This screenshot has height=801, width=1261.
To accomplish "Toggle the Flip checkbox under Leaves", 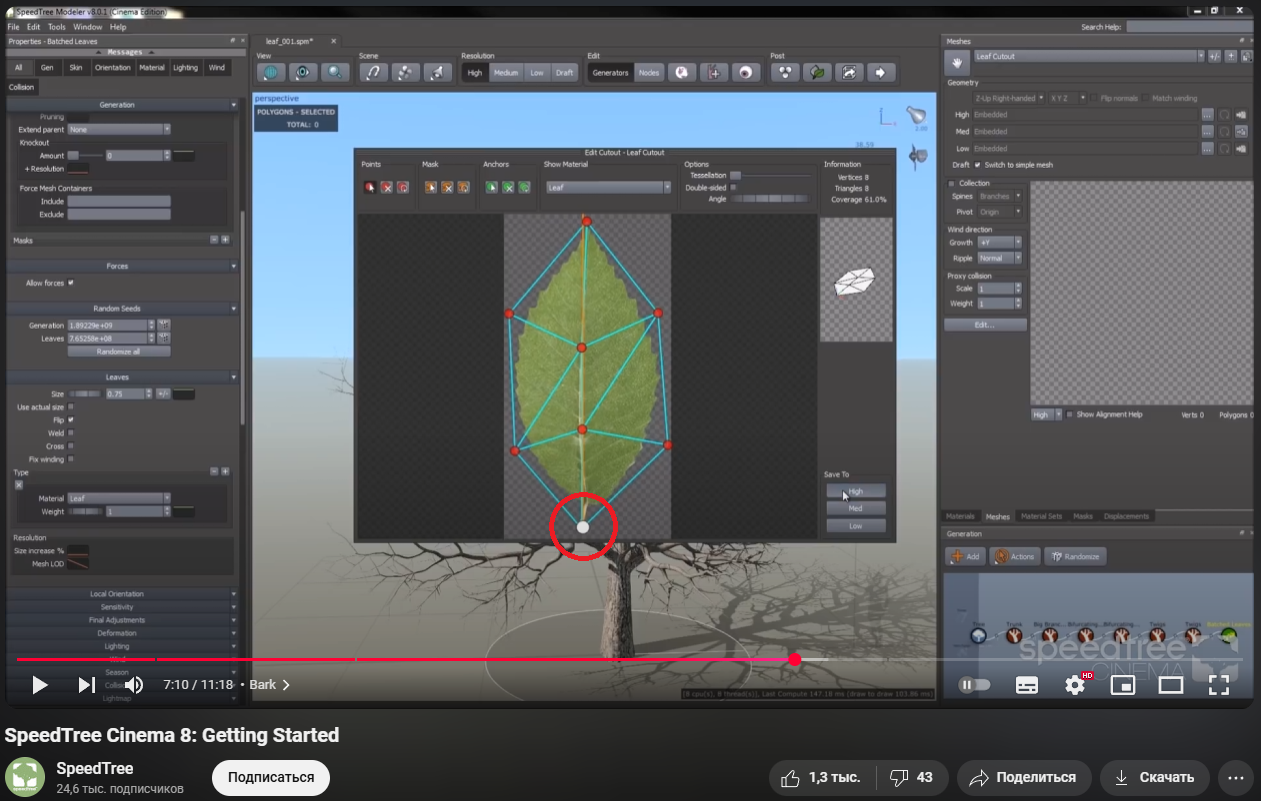I will point(71,420).
